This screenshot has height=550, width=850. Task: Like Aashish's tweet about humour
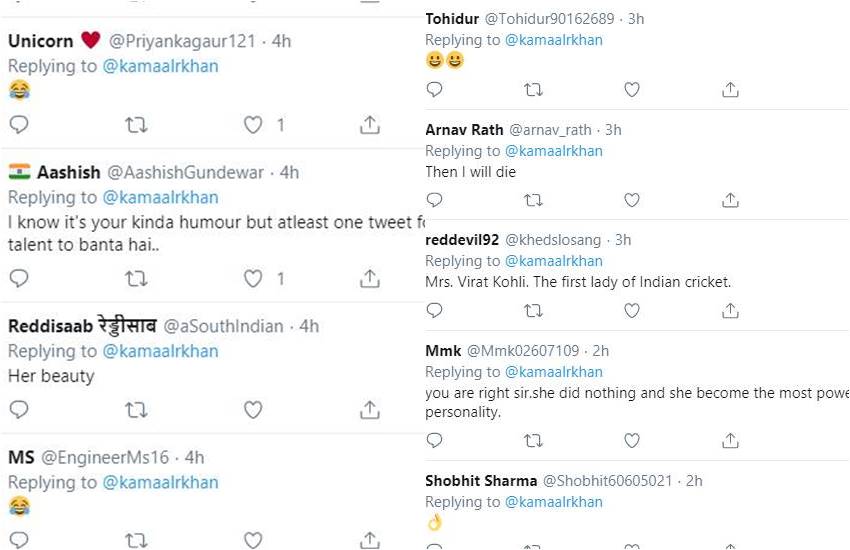pyautogui.click(x=253, y=278)
